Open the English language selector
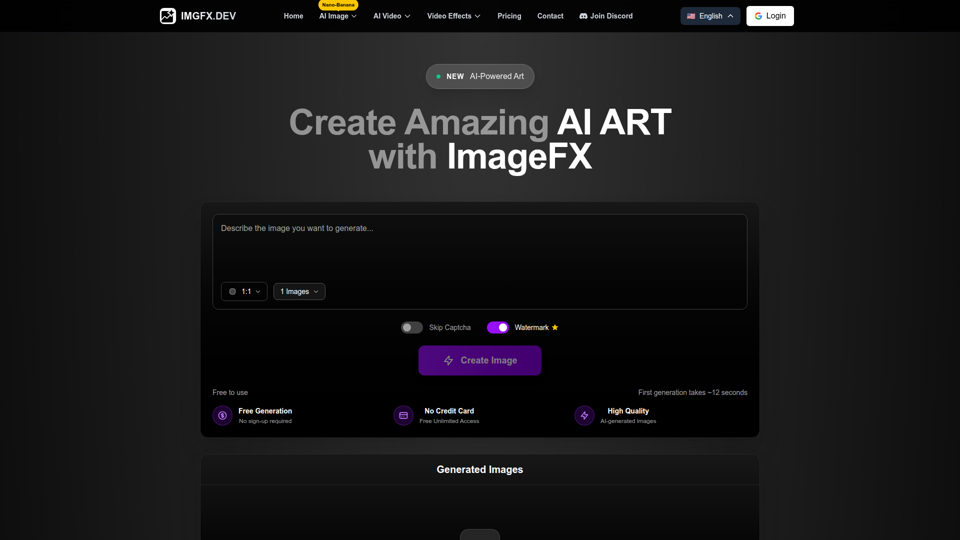The width and height of the screenshot is (960, 540). coord(710,16)
